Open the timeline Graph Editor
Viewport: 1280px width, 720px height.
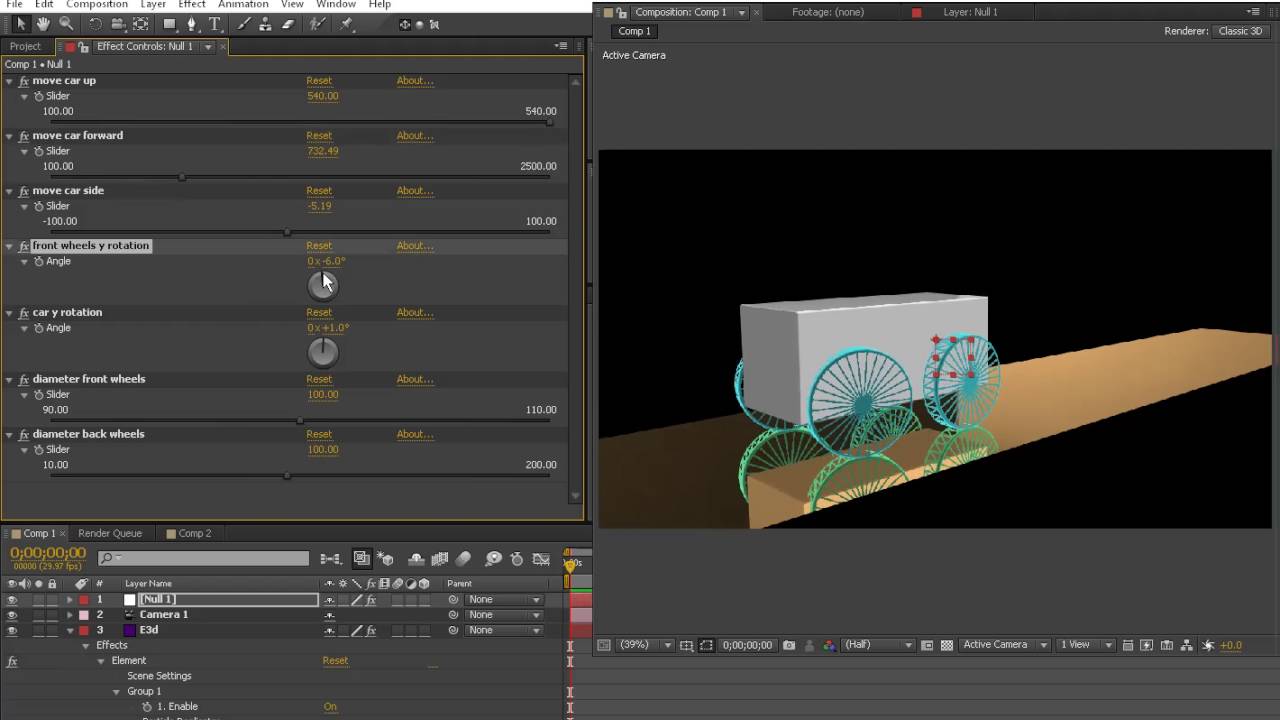pyautogui.click(x=541, y=559)
